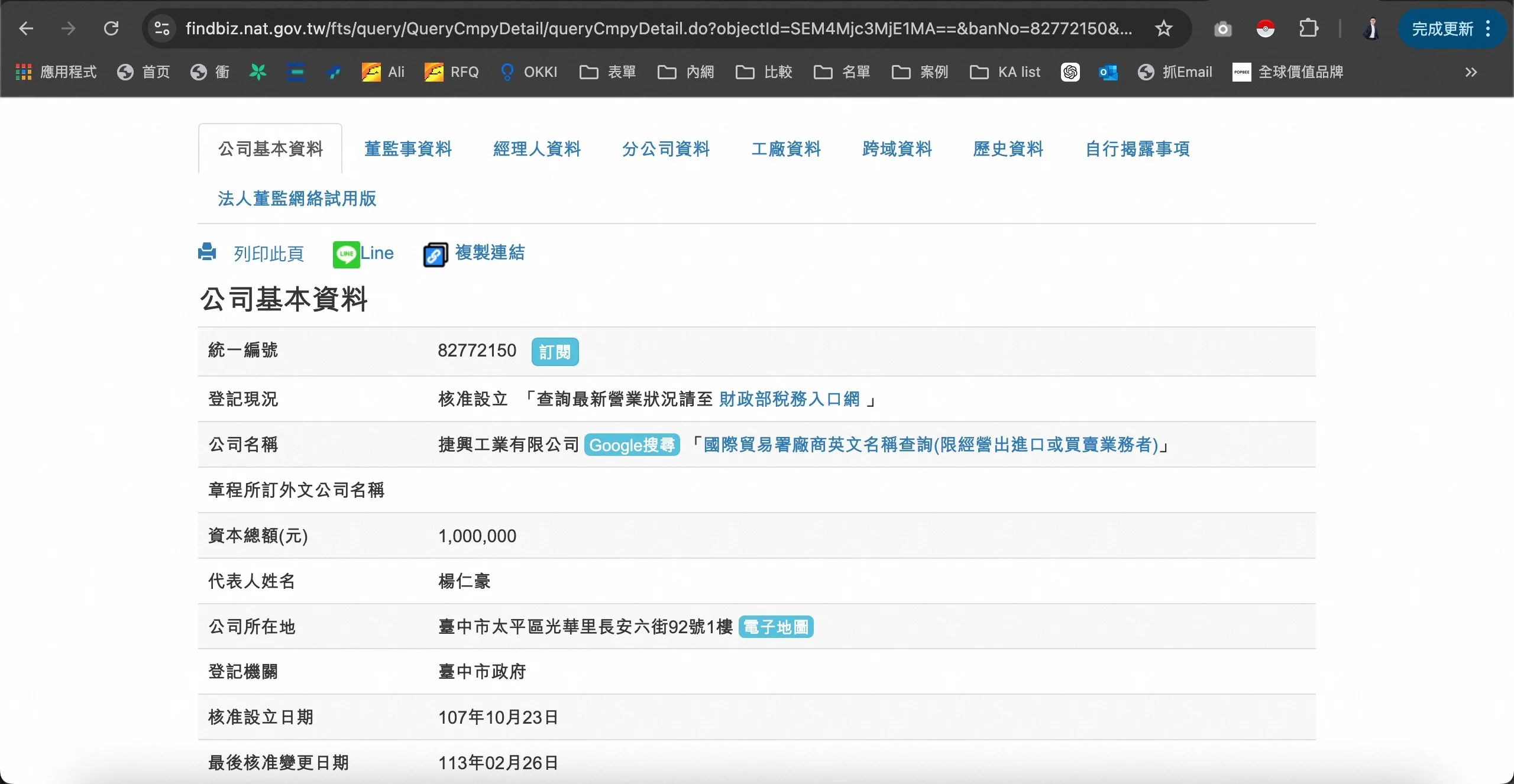Switch to the 歷史資料 tab
Screen dimensions: 1514x784
(1008, 149)
